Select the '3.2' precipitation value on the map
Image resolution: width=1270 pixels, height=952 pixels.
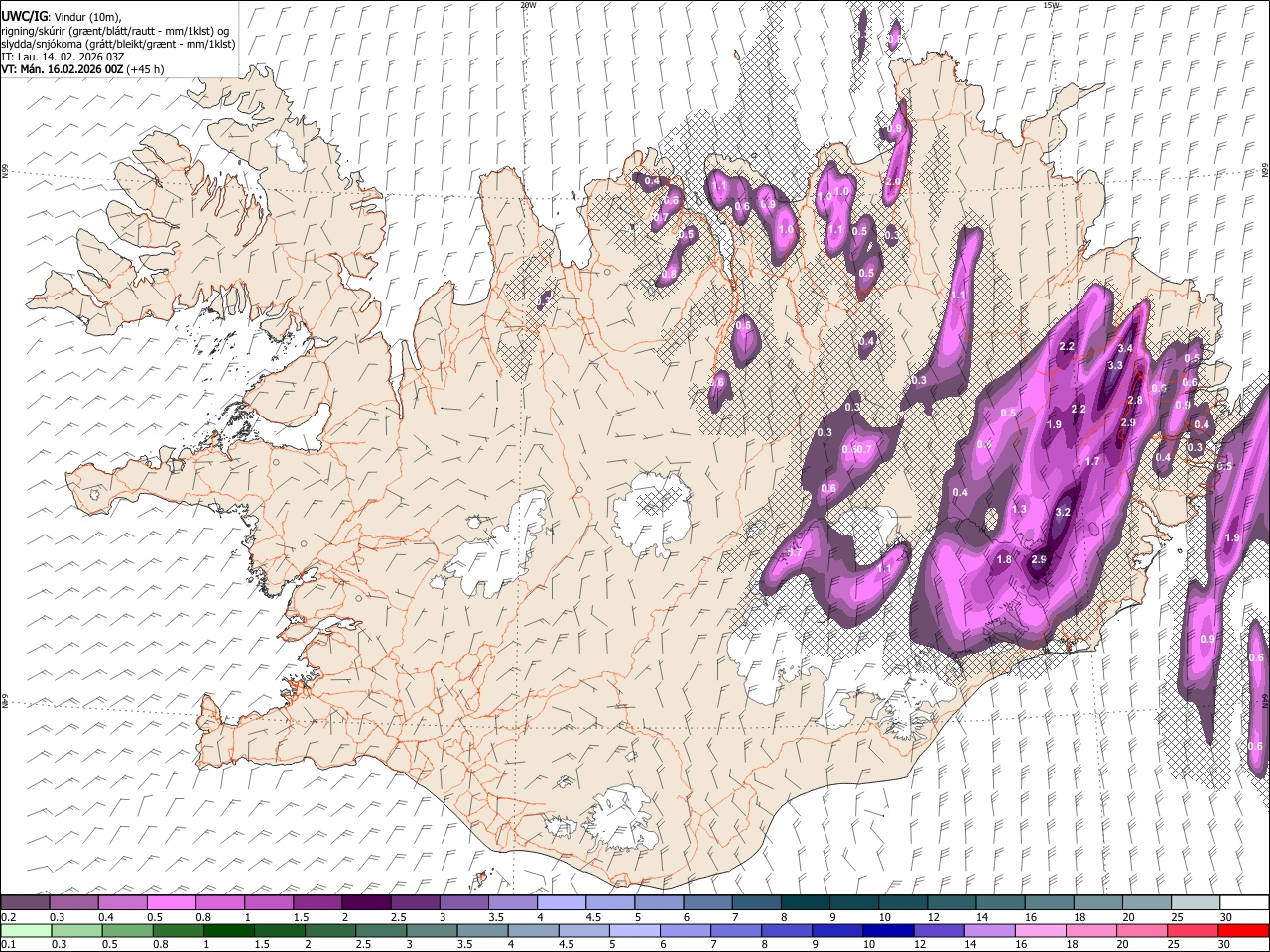click(x=1063, y=512)
